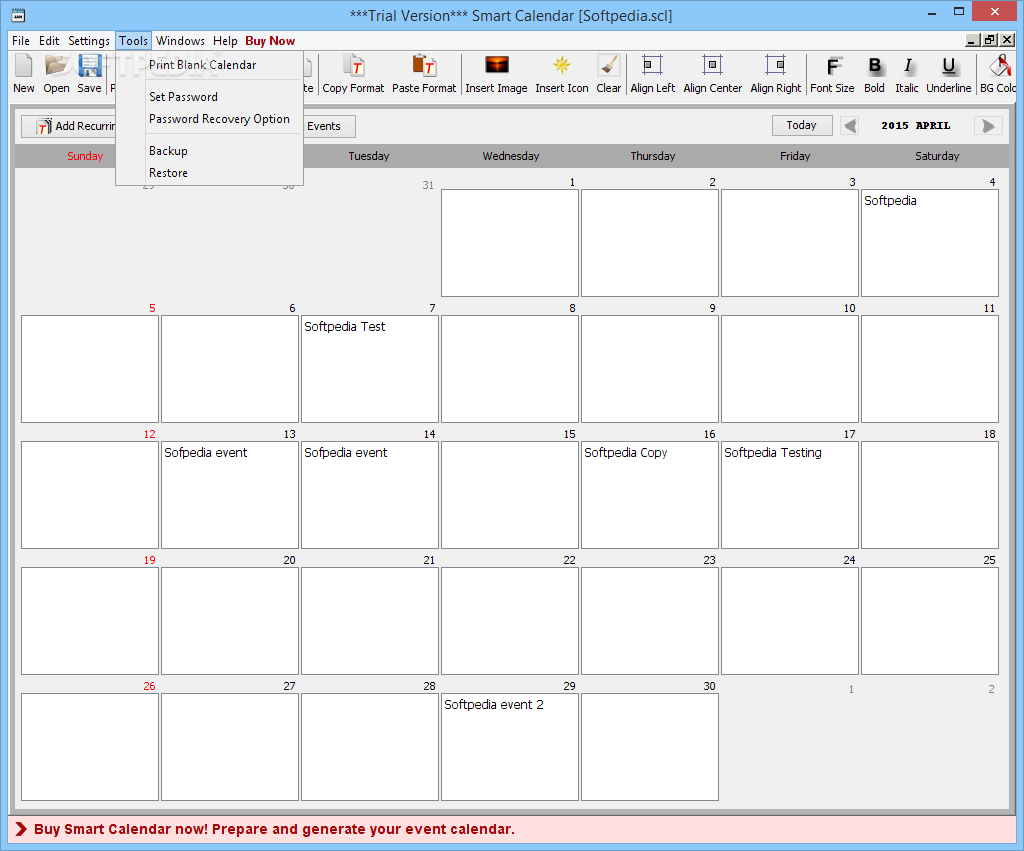Save the calendar using Save icon

point(89,74)
